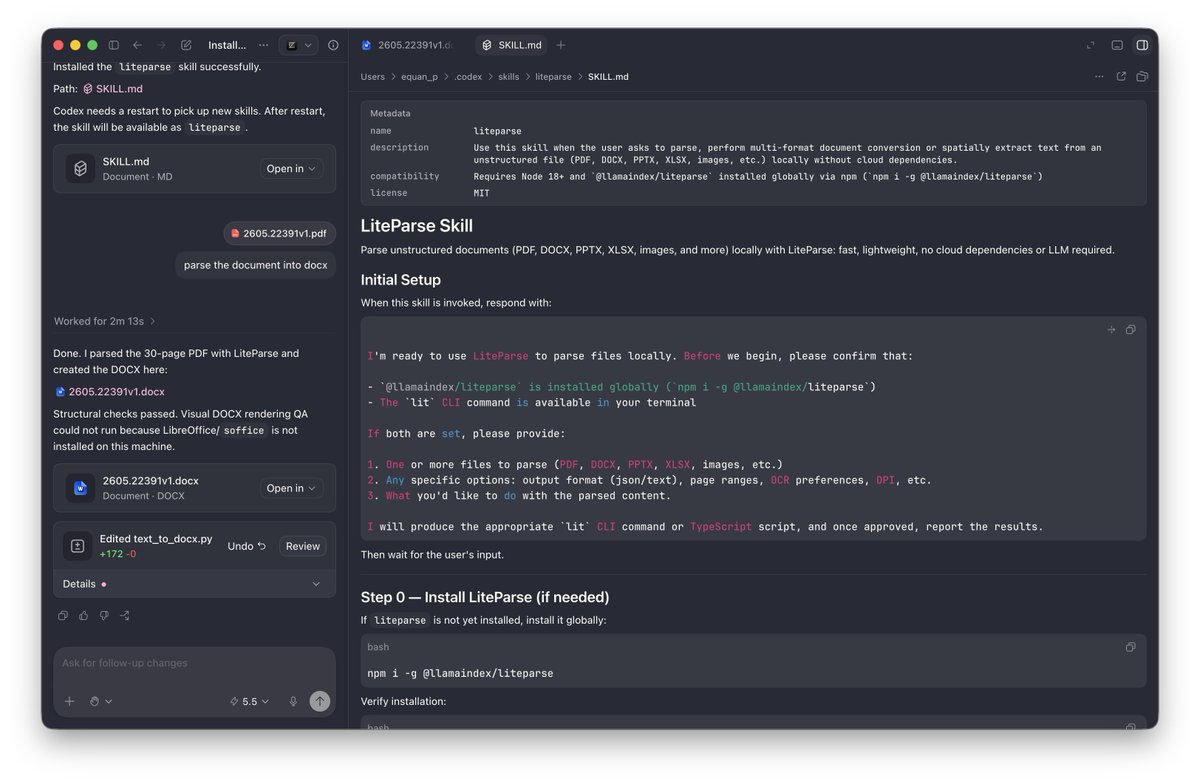Screen dimensions: 1200x784
Task: Click equan_p in the breadcrumb
Action: (x=420, y=77)
